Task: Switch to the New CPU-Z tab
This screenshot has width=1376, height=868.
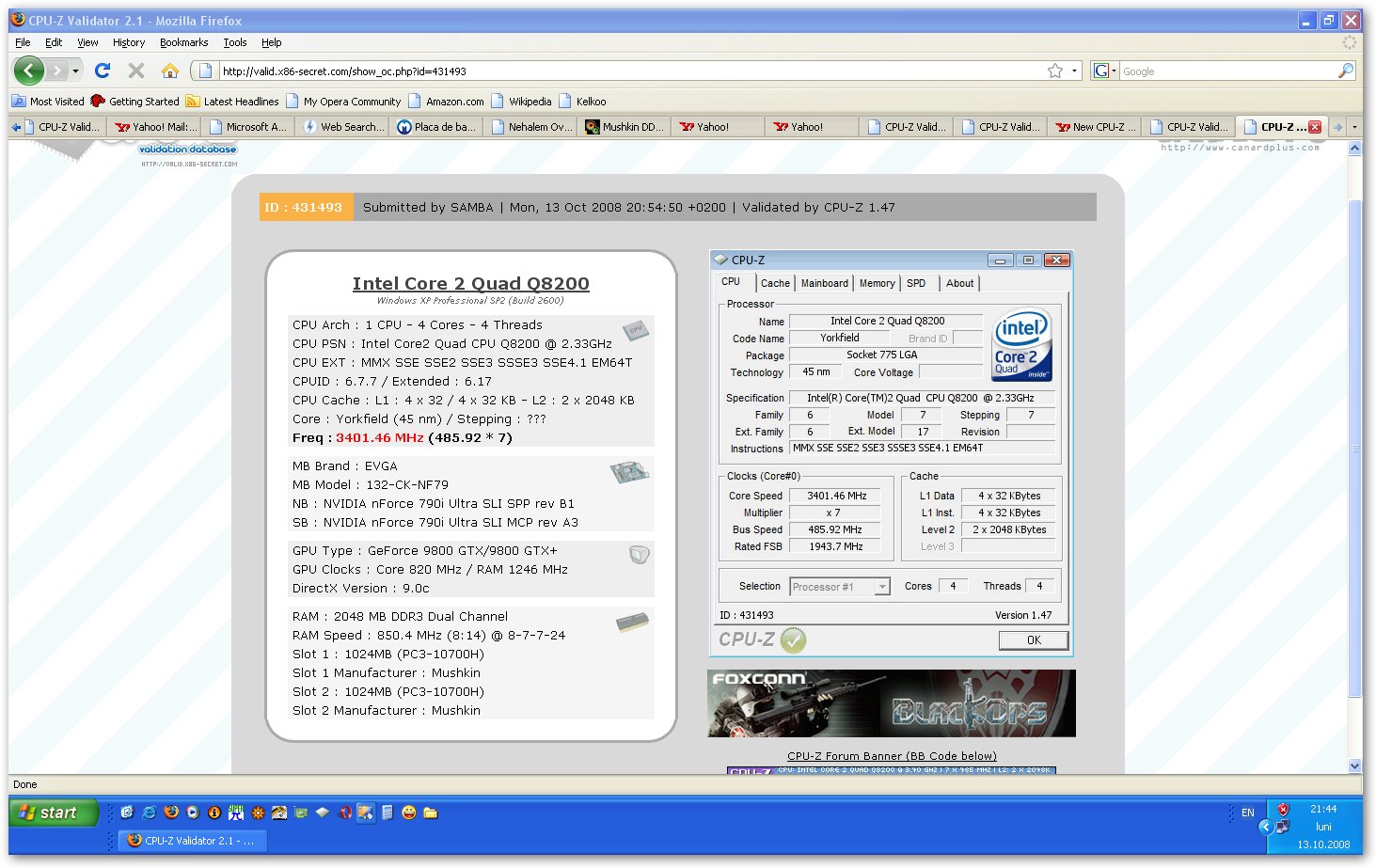Action: (1095, 127)
